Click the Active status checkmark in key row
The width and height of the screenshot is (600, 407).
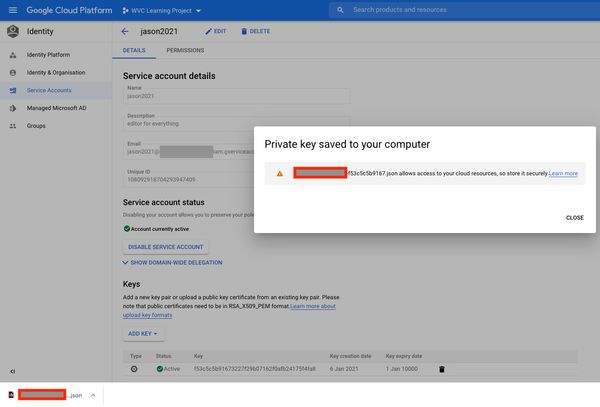(x=160, y=369)
